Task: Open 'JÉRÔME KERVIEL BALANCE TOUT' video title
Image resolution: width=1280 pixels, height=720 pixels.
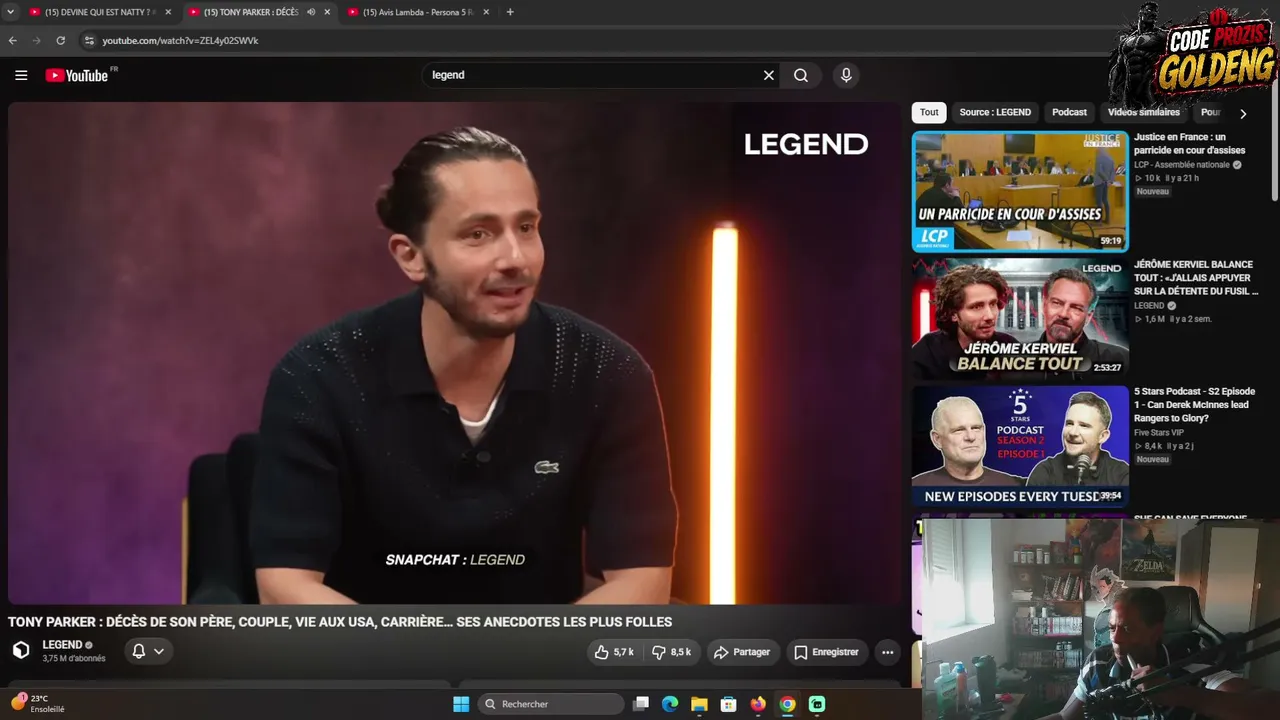Action: coord(1195,278)
